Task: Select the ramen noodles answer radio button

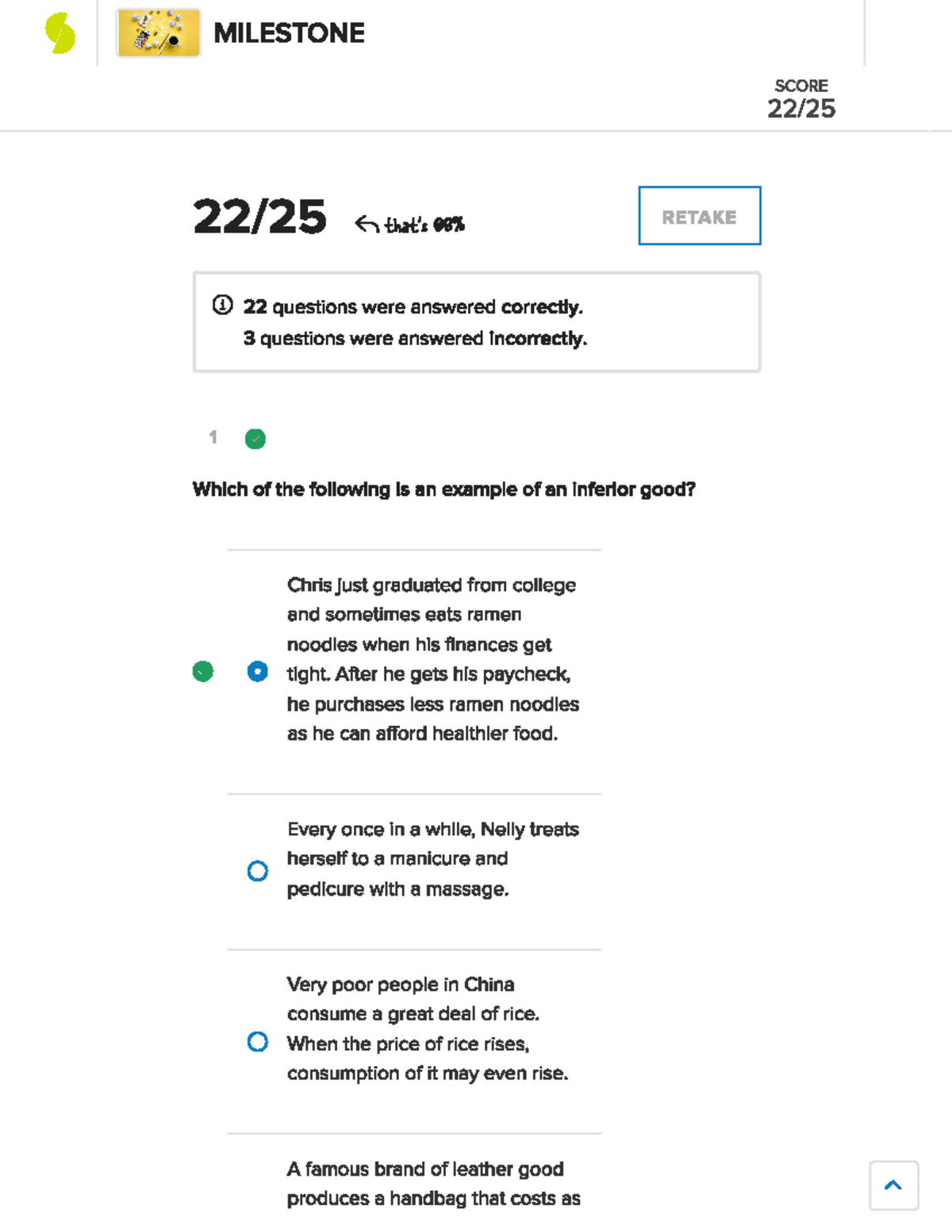Action: [x=258, y=672]
